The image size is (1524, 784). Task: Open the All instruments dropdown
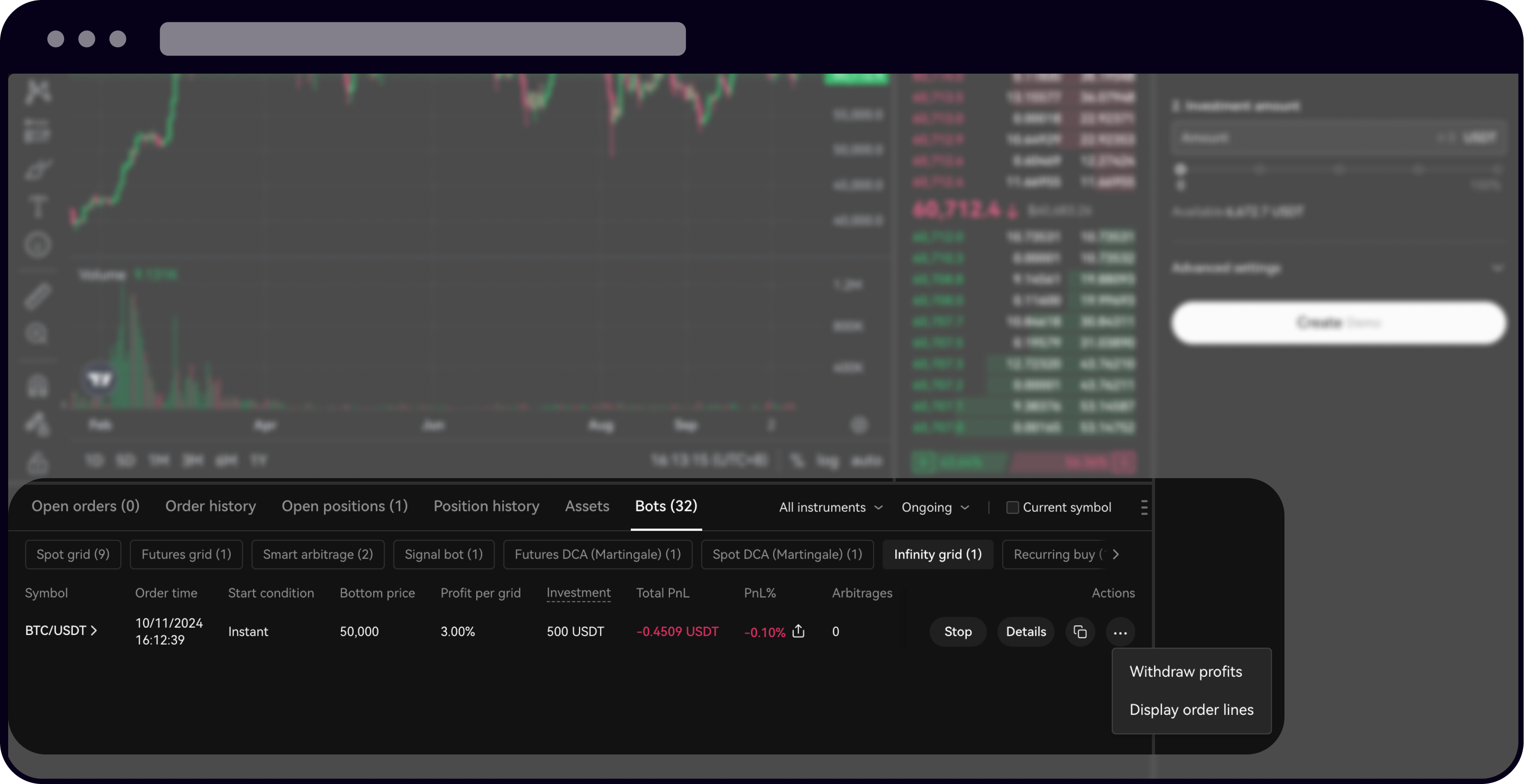tap(830, 507)
